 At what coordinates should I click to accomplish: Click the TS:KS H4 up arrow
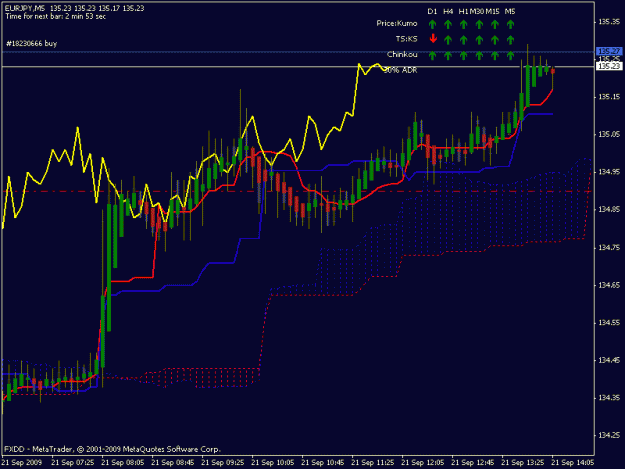tap(448, 39)
